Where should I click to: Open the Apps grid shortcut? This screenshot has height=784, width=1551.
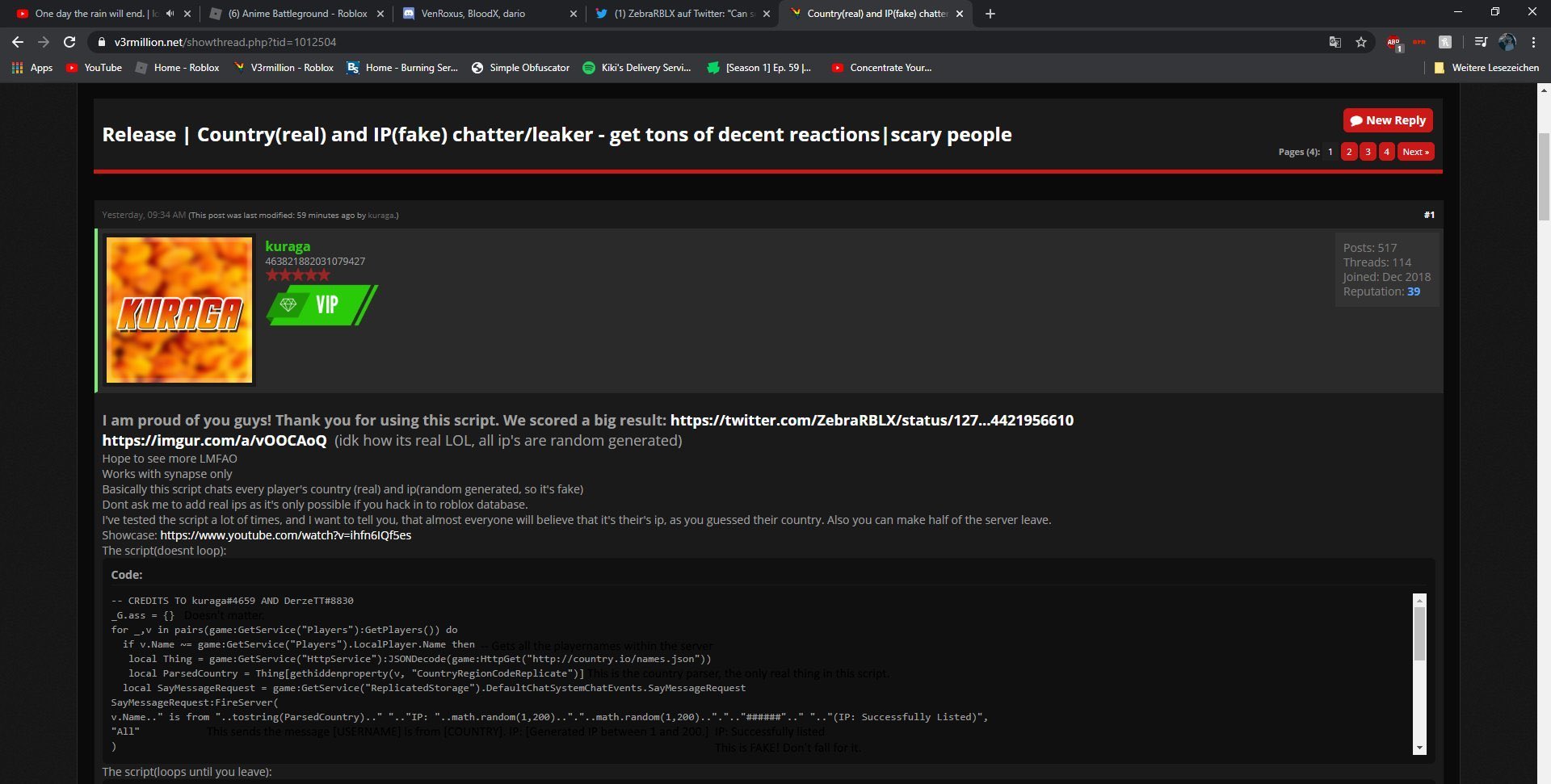(32, 68)
